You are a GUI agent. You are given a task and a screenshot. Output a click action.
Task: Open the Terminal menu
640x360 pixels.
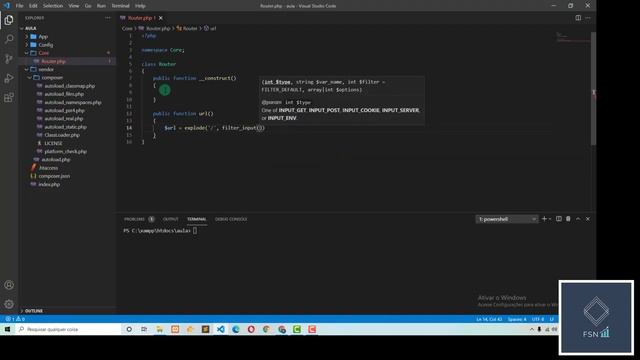click(x=120, y=6)
